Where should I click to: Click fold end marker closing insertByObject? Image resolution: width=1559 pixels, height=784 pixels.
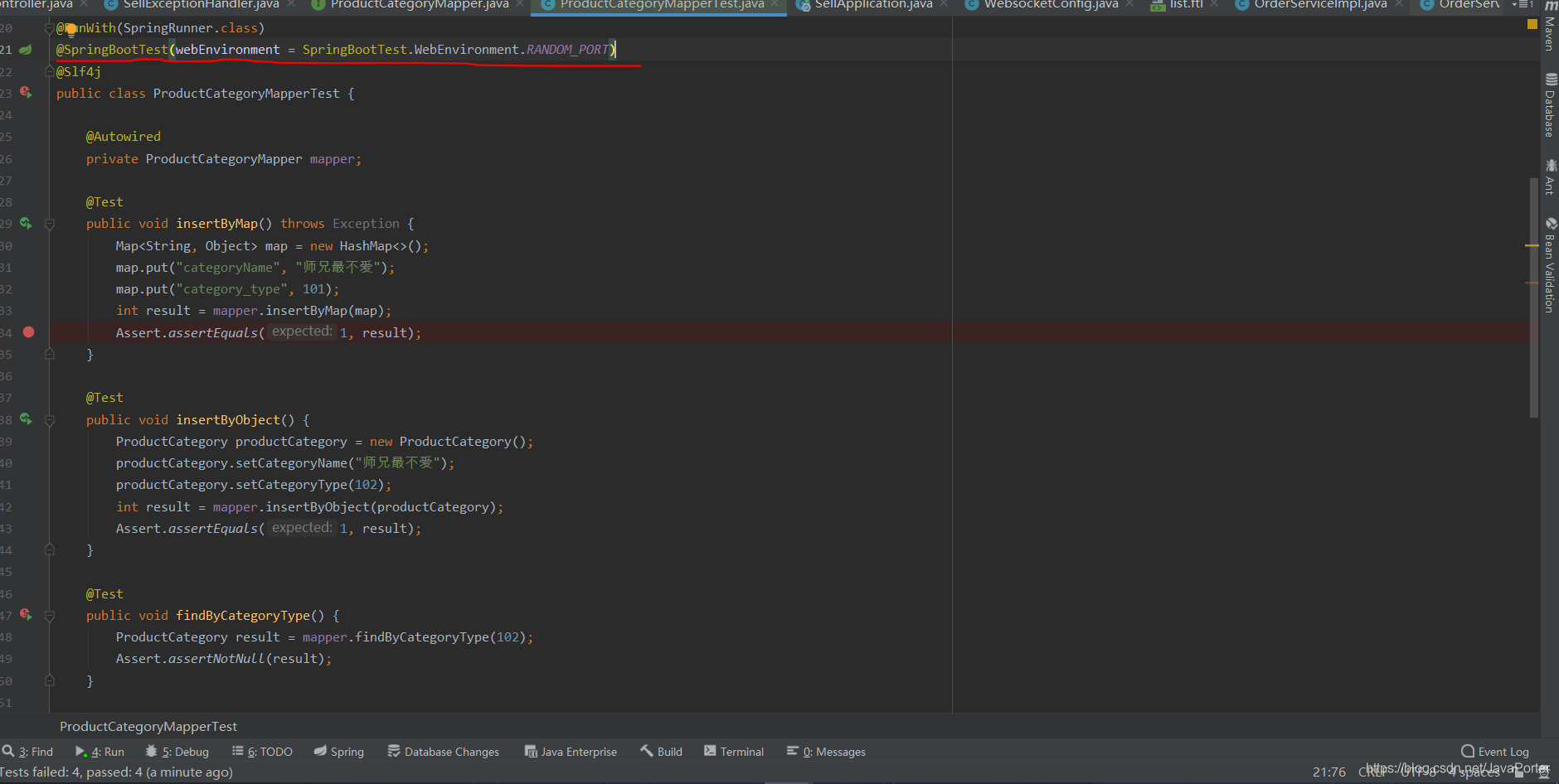coord(49,549)
